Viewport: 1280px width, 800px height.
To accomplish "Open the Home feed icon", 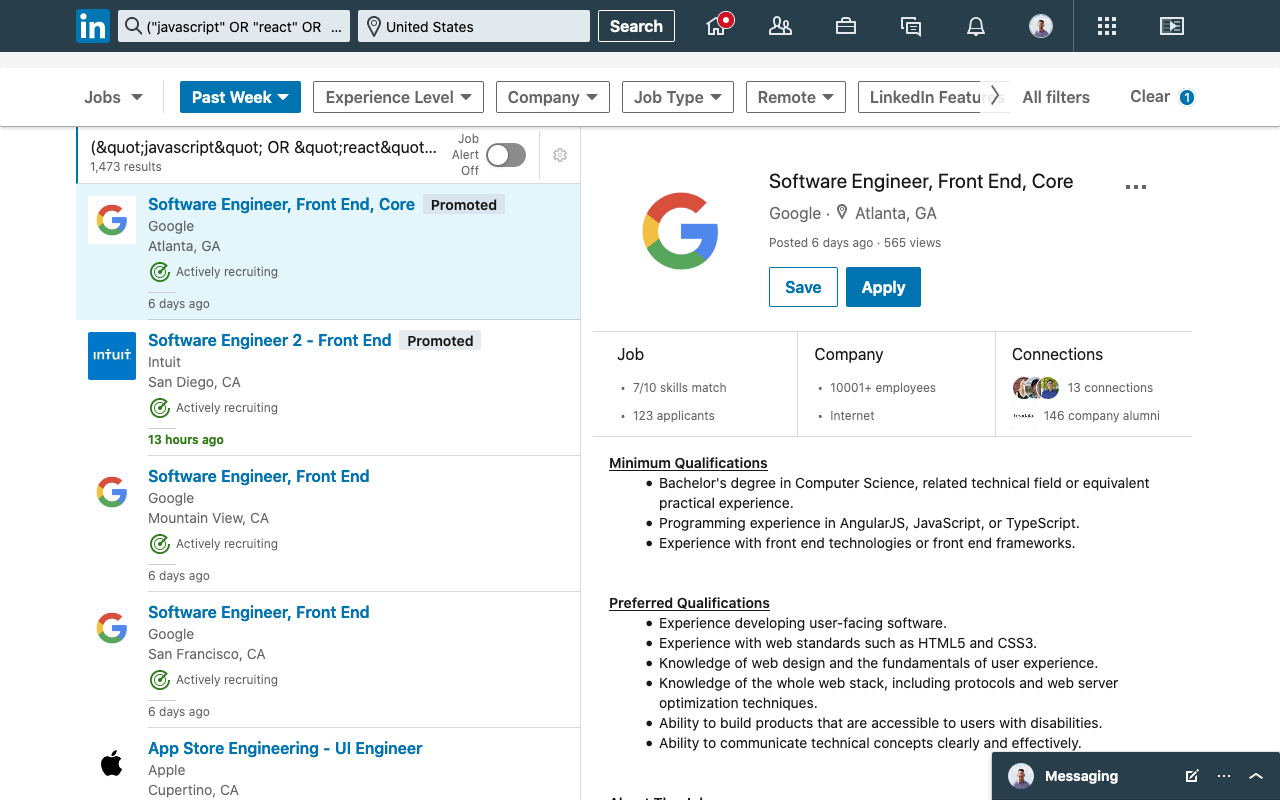I will click(x=717, y=26).
